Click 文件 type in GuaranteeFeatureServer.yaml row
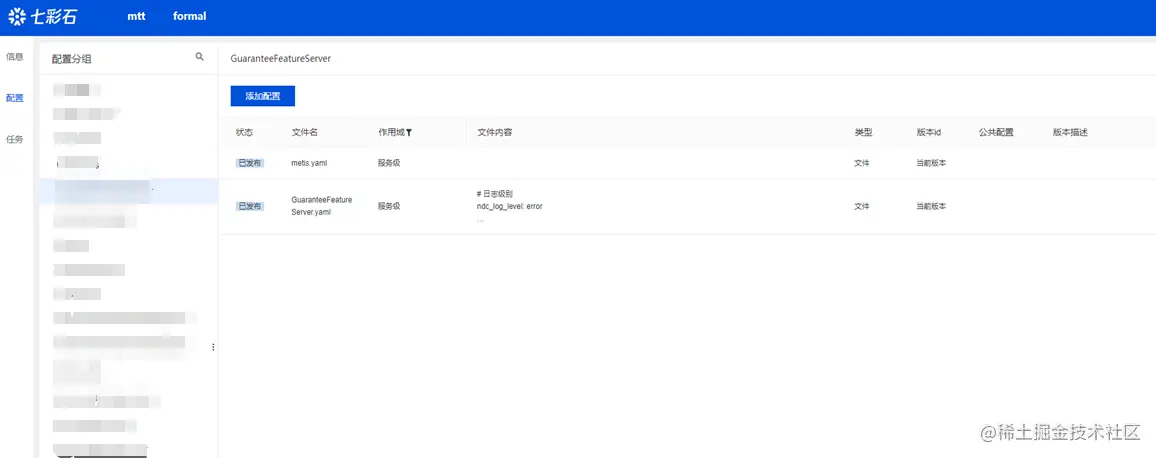Screen dimensions: 1156x458 click(862, 207)
